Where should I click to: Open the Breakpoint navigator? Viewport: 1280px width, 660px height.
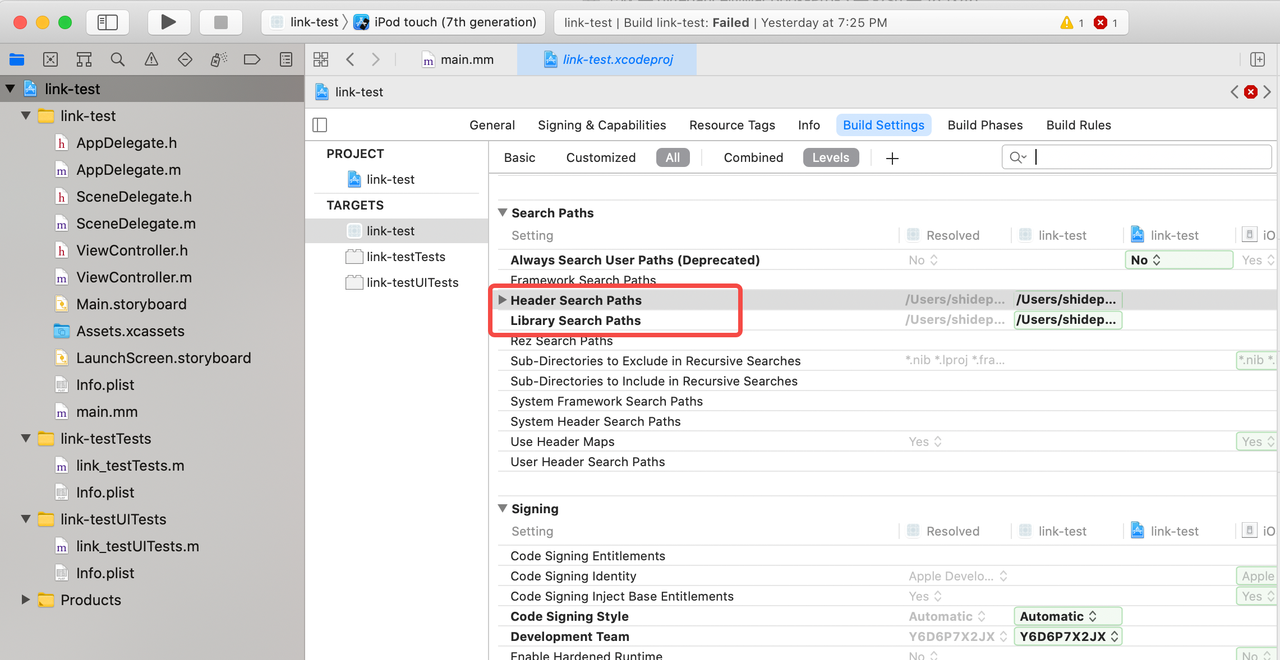(x=252, y=59)
